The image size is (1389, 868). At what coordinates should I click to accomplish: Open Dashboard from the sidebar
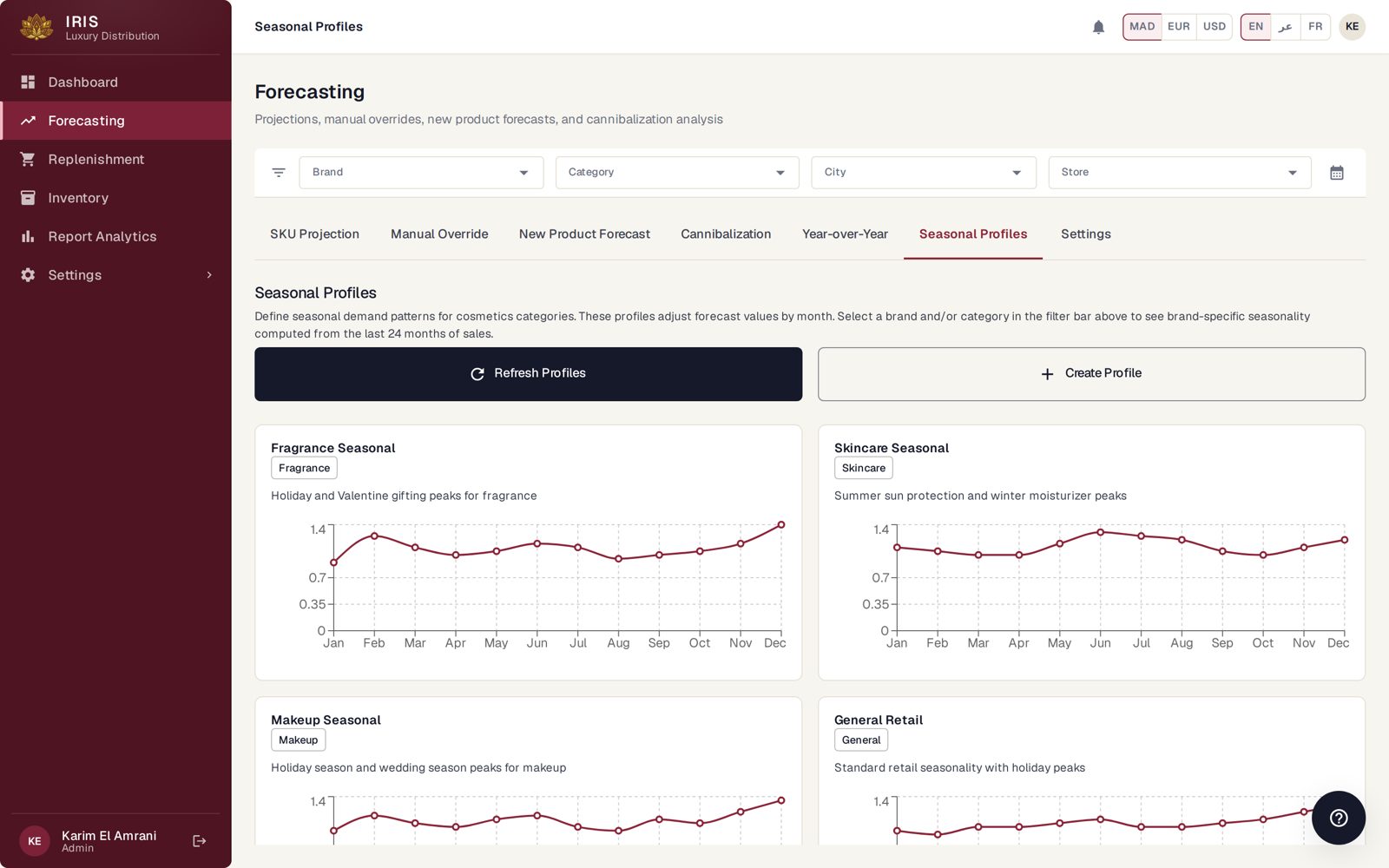tap(115, 82)
